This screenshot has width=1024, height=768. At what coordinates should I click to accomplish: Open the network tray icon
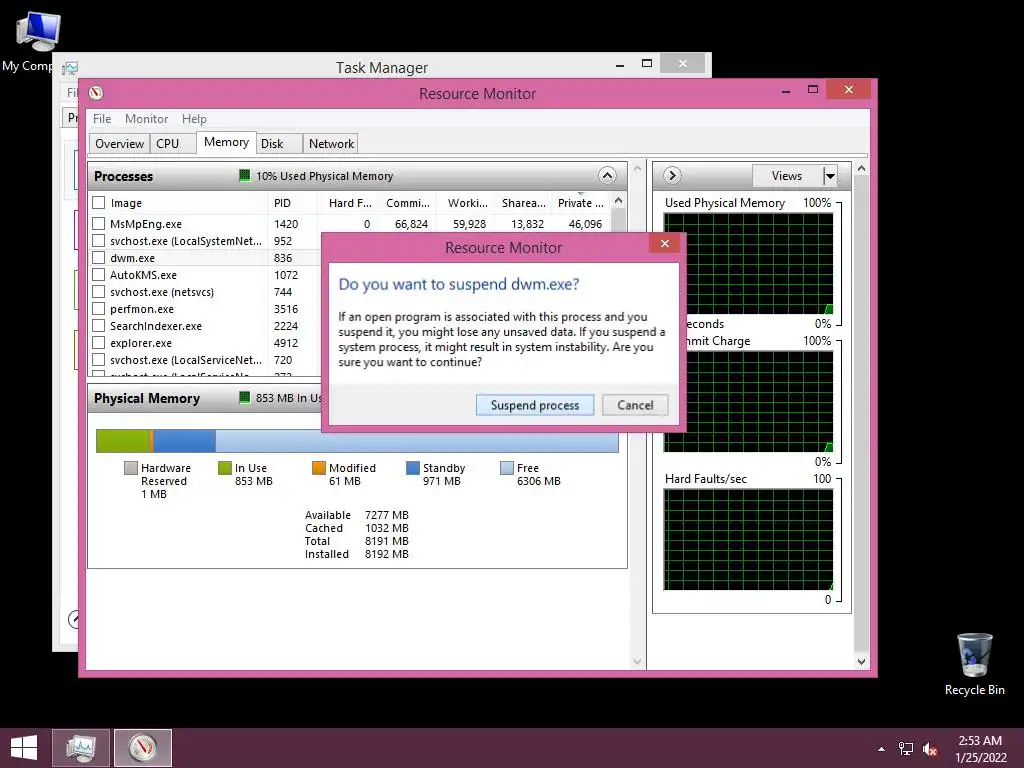906,748
